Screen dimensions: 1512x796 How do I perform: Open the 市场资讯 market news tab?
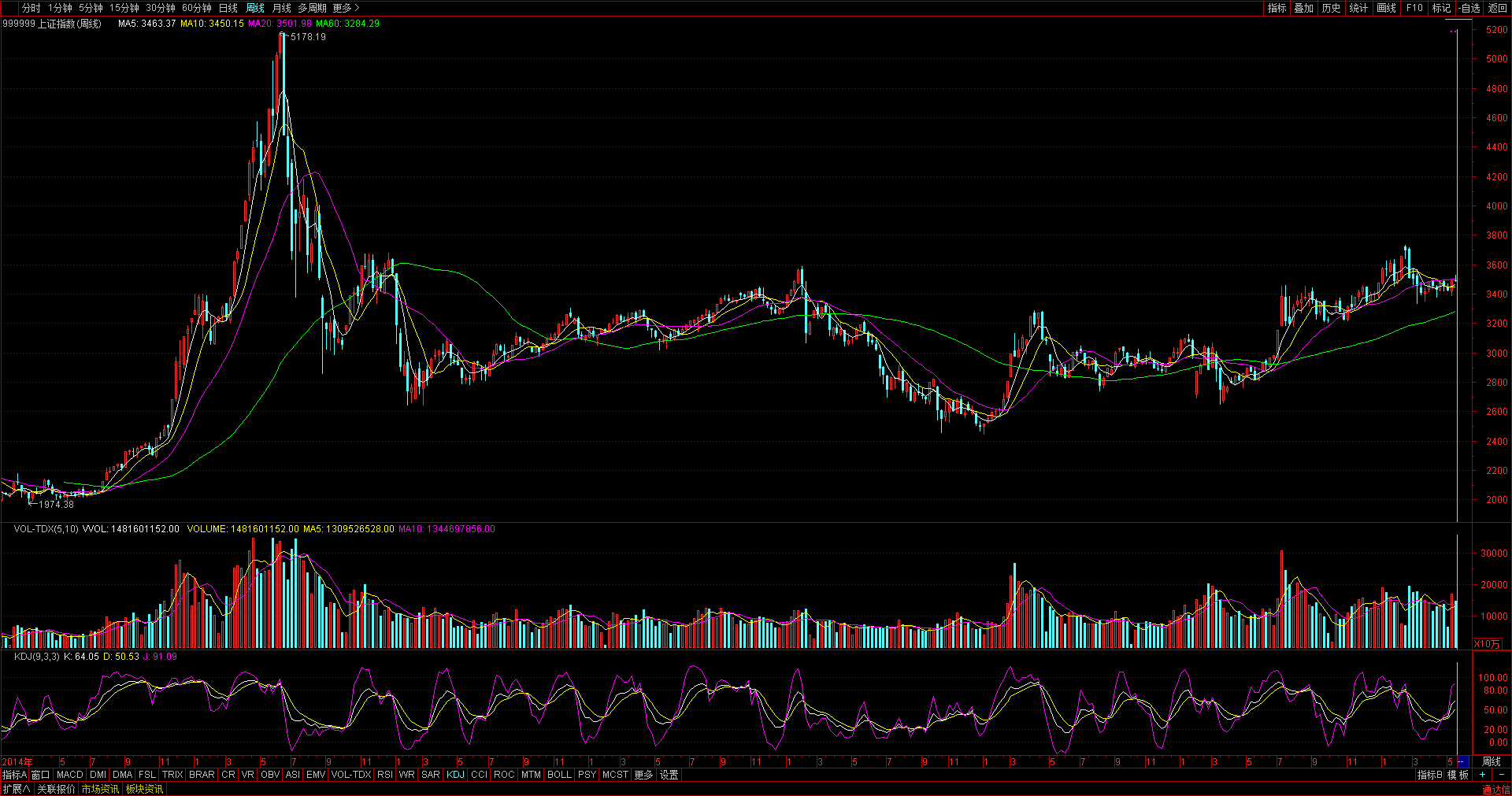point(100,789)
